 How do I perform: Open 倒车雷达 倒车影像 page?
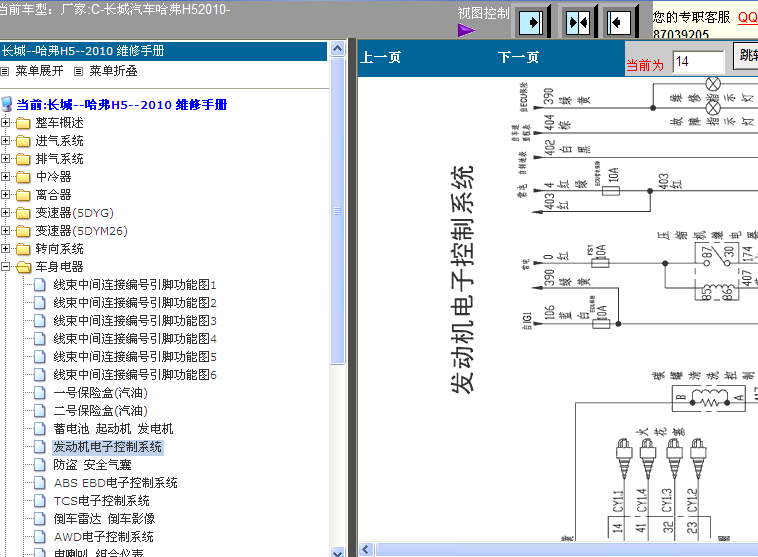pyautogui.click(x=104, y=519)
